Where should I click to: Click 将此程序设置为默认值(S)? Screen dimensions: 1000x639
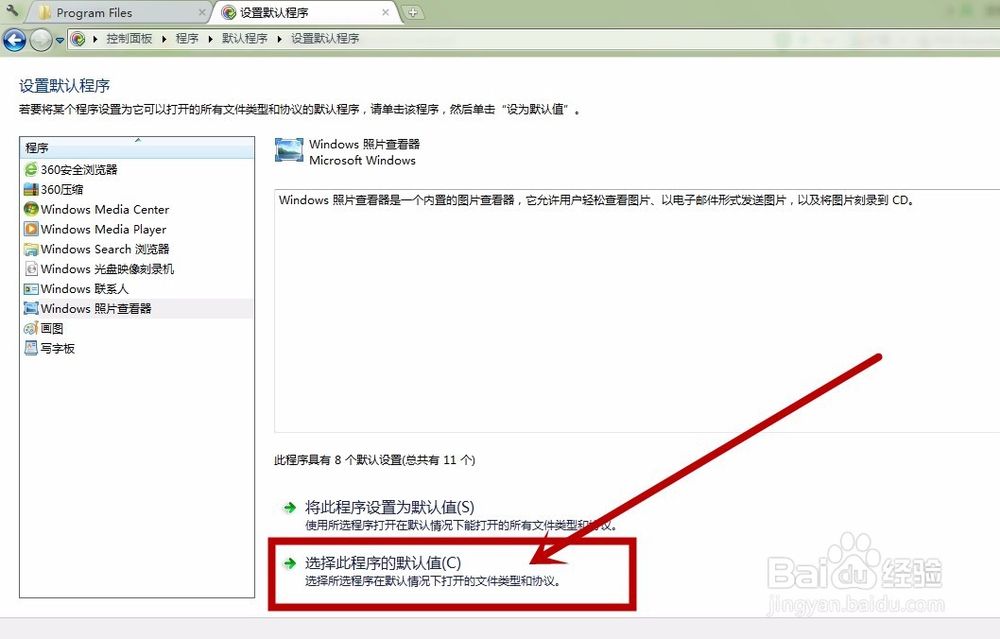click(390, 508)
